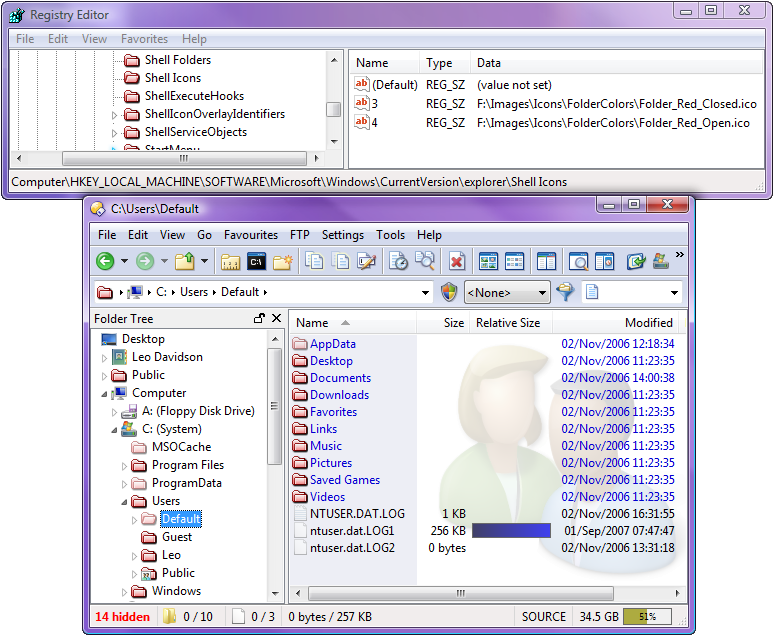
Task: Open View menu in Registry Editor
Action: coord(94,38)
